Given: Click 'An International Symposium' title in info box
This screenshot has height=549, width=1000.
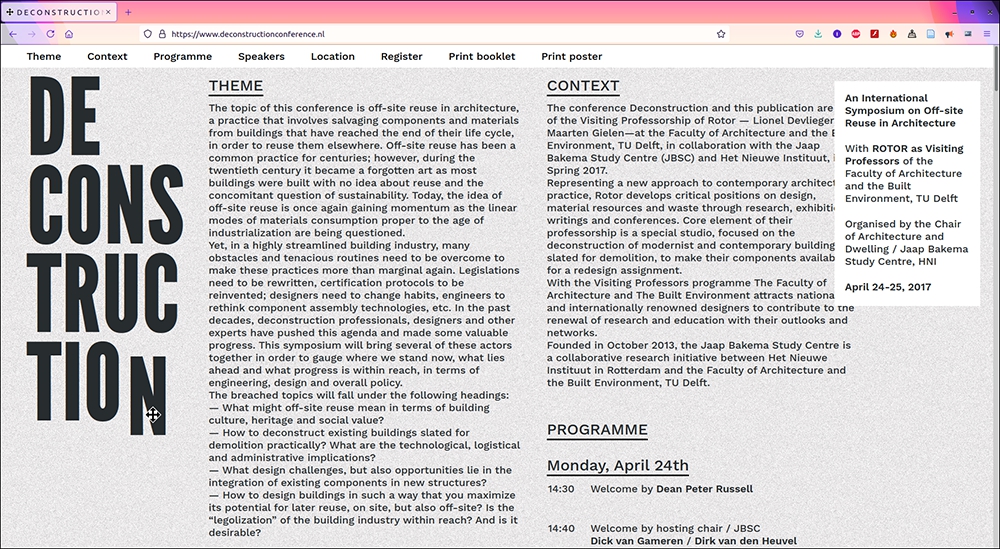Looking at the screenshot, I should tap(904, 110).
